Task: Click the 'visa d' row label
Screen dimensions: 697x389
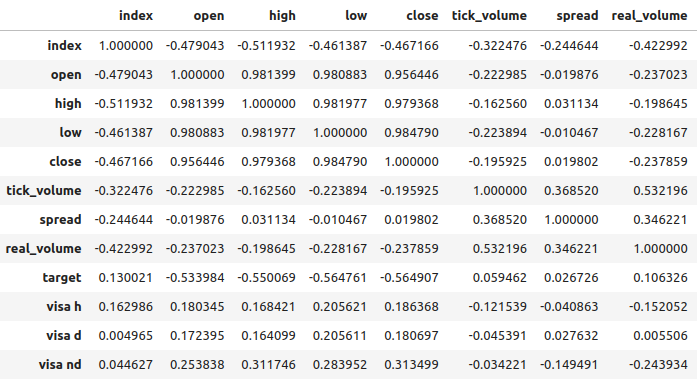Action: click(64, 335)
